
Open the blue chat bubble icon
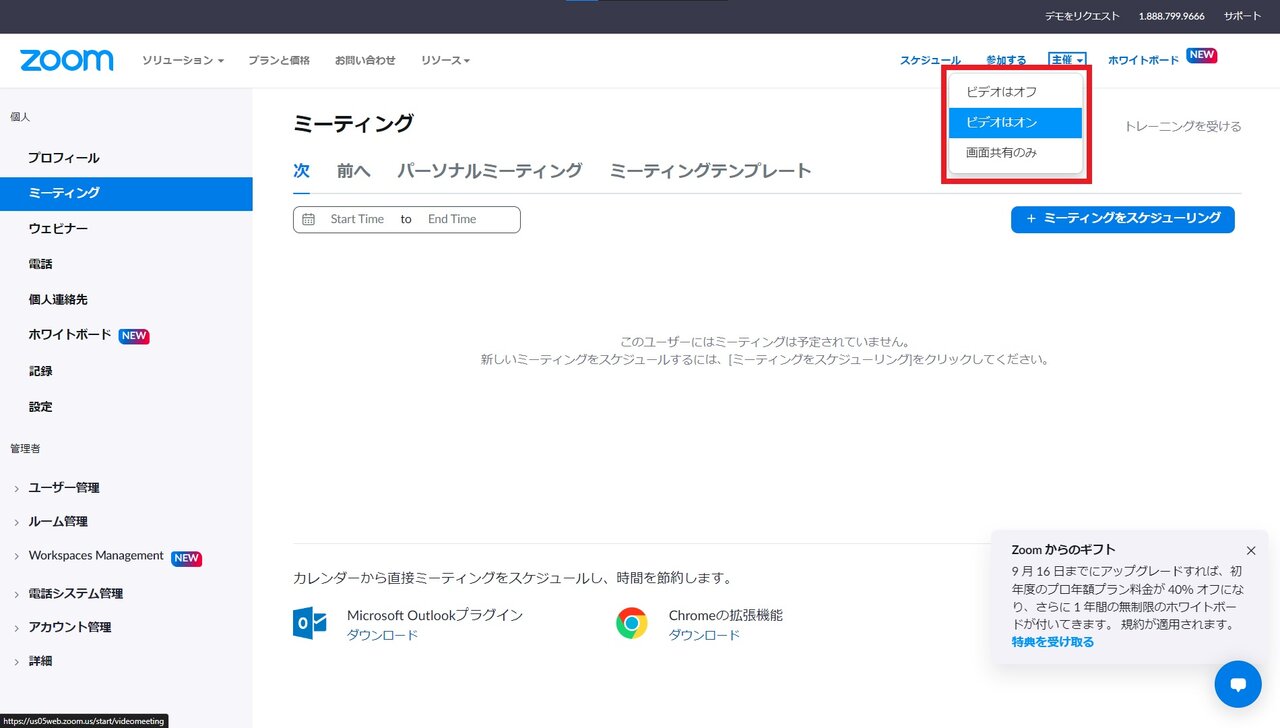coord(1238,684)
